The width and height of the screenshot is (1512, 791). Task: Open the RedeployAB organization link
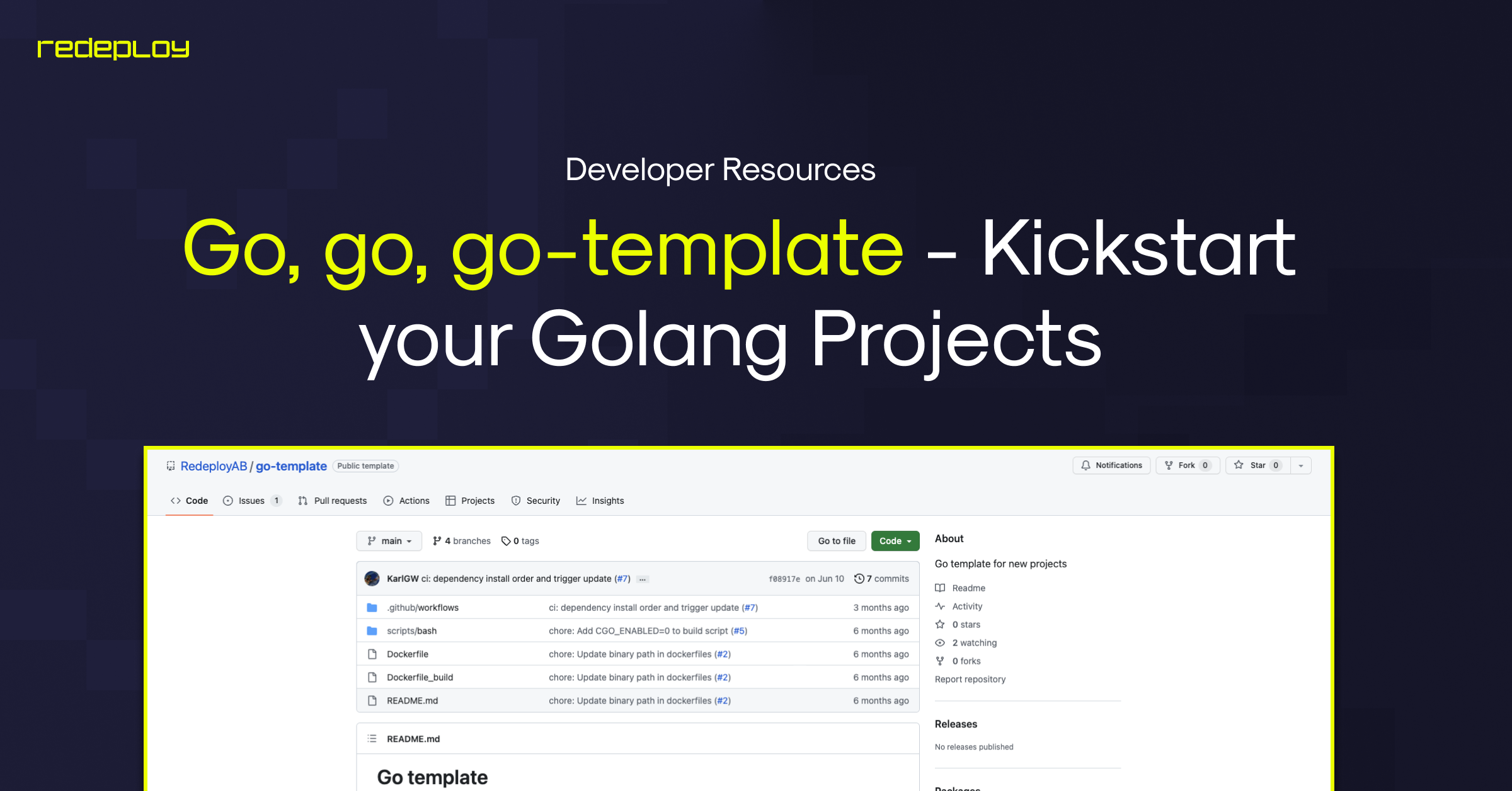click(214, 466)
